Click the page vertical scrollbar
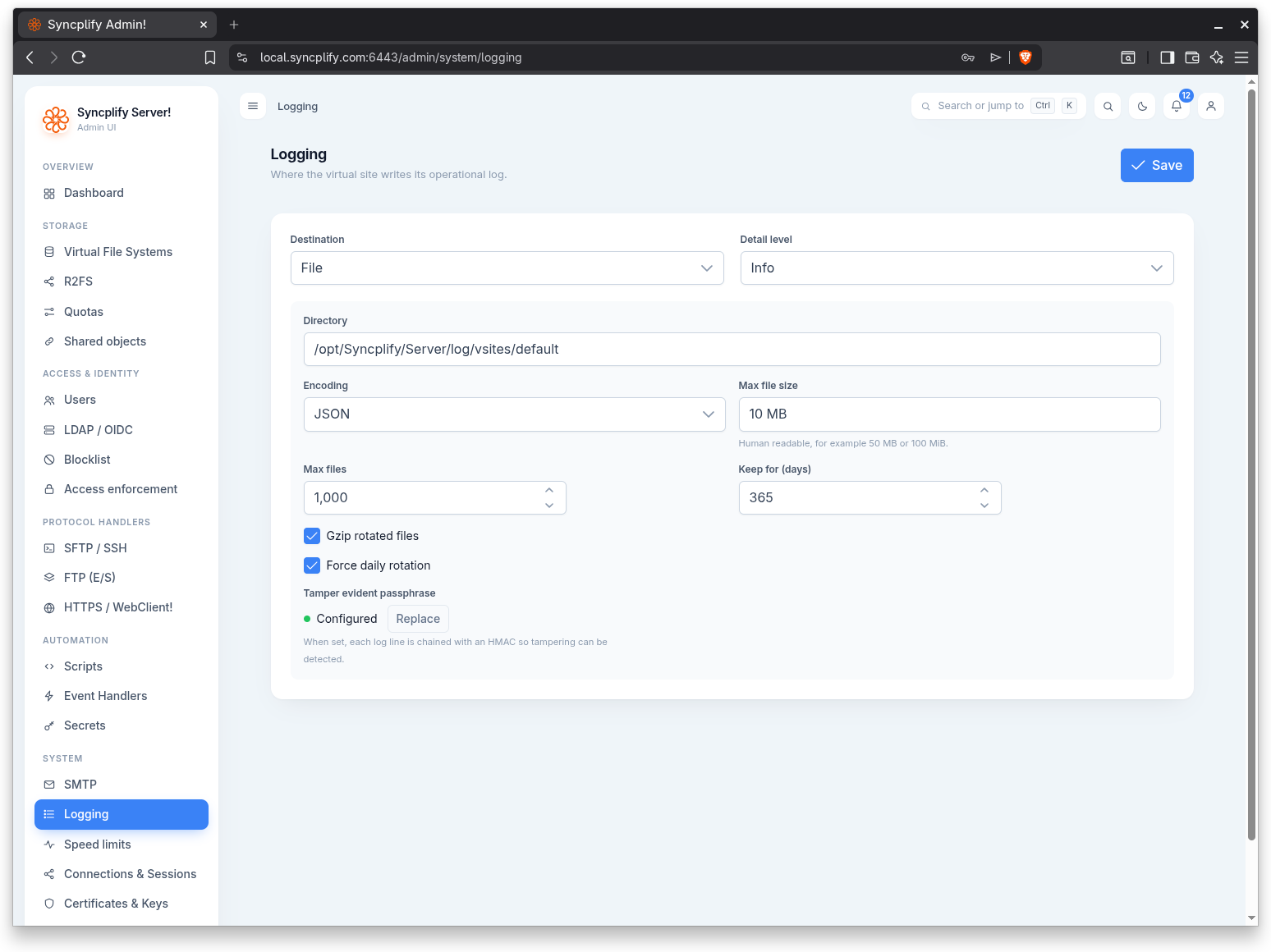The height and width of the screenshot is (952, 1271). click(1251, 464)
